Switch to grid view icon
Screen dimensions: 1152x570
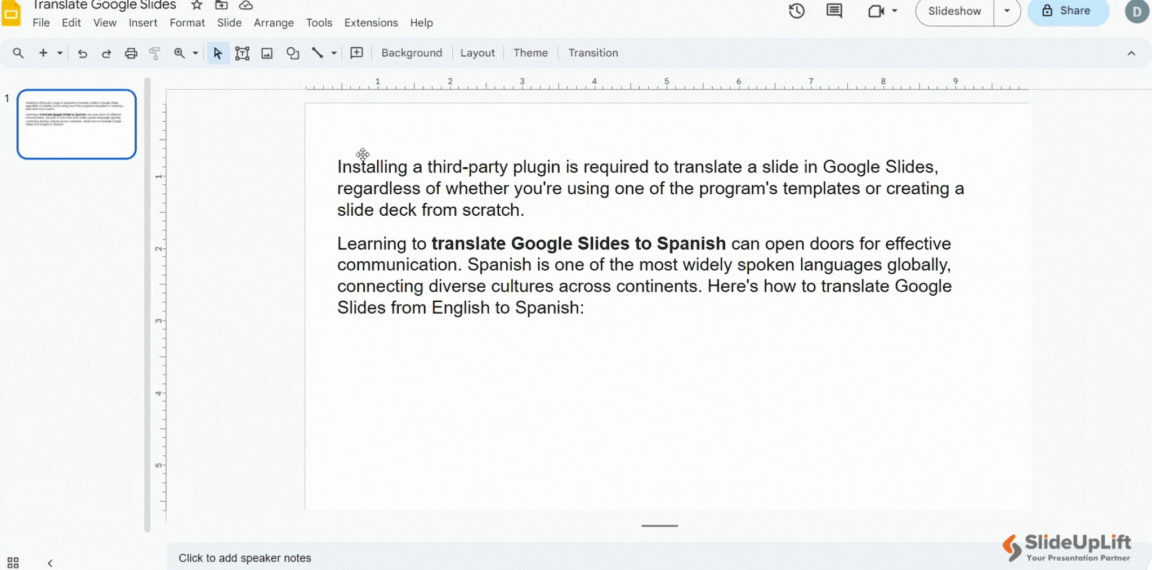pos(12,563)
